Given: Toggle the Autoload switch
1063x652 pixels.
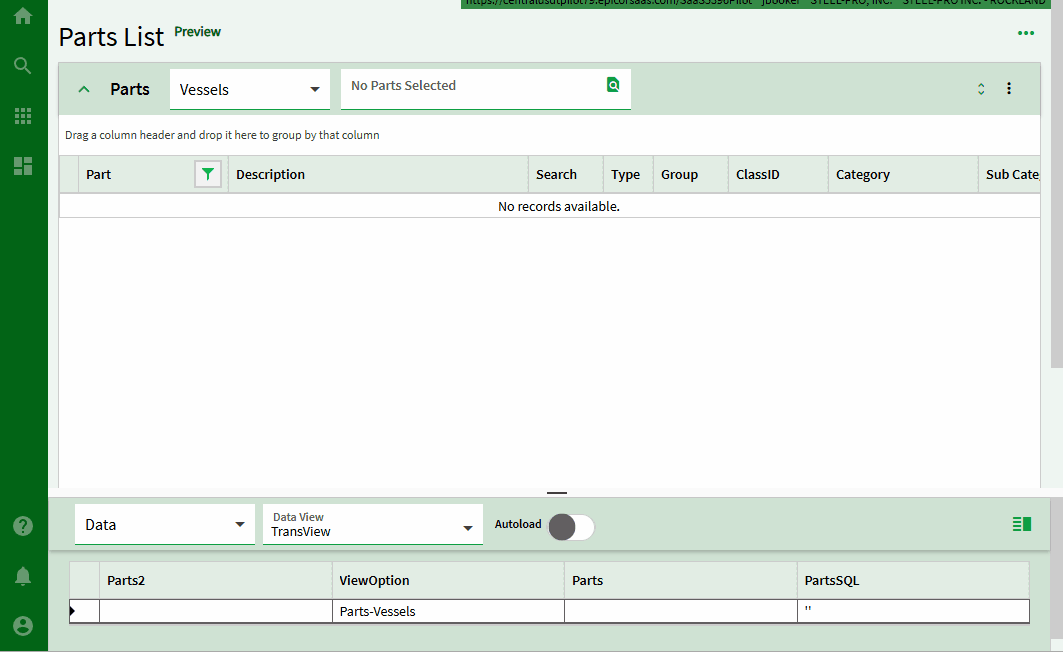Looking at the screenshot, I should (571, 527).
